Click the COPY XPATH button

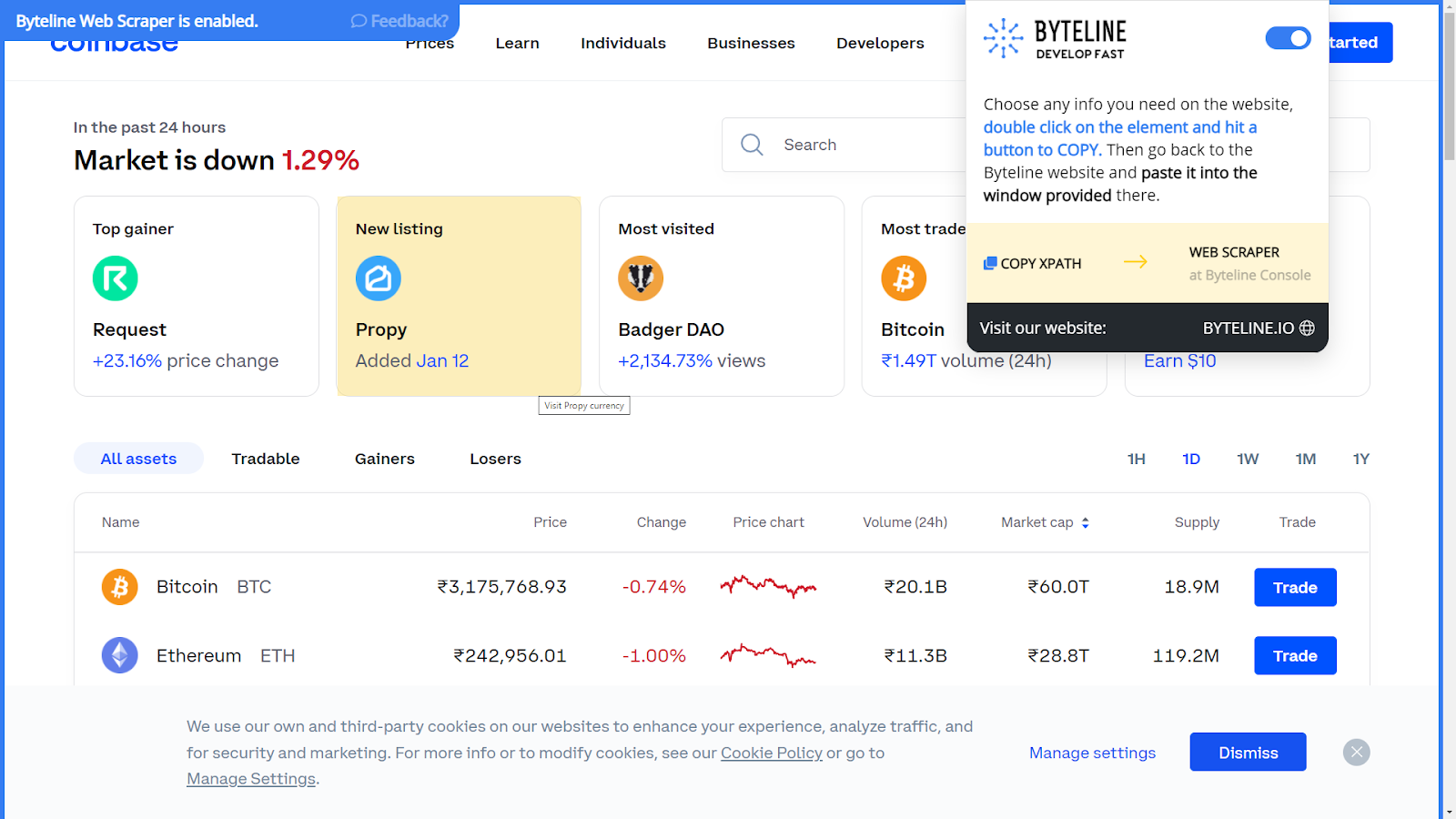pyautogui.click(x=1033, y=263)
